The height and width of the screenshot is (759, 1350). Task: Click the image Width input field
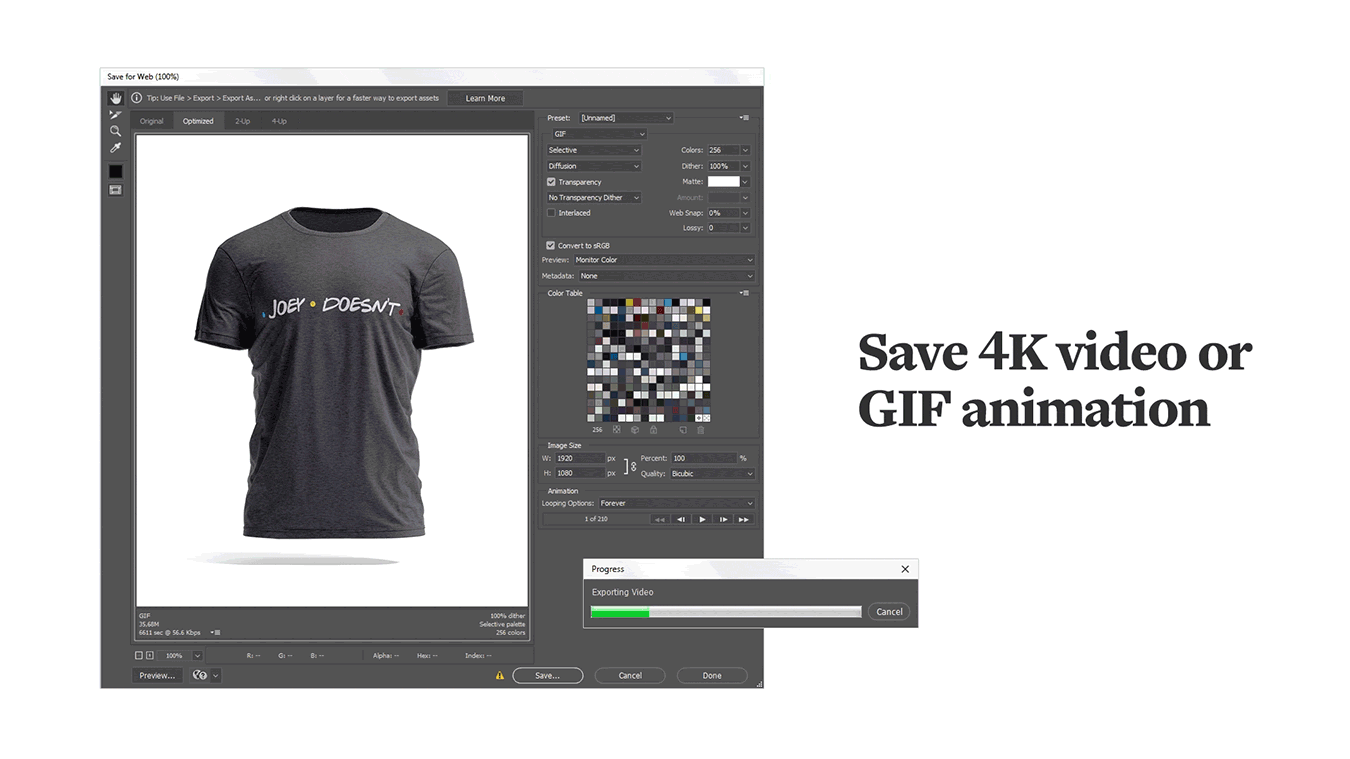pos(580,458)
